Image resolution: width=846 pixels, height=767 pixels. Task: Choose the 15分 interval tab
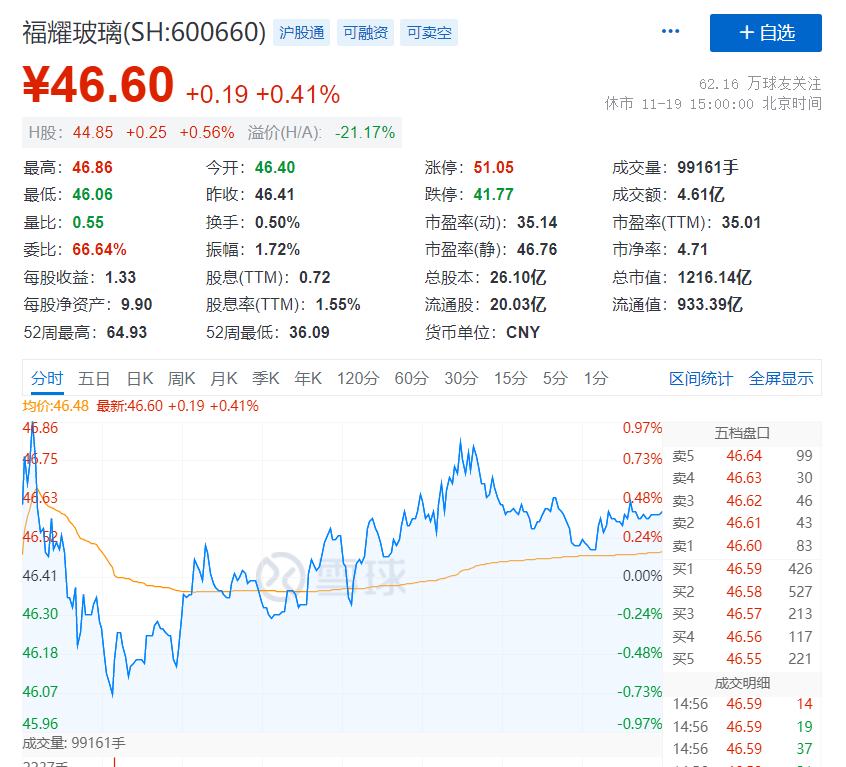point(510,378)
